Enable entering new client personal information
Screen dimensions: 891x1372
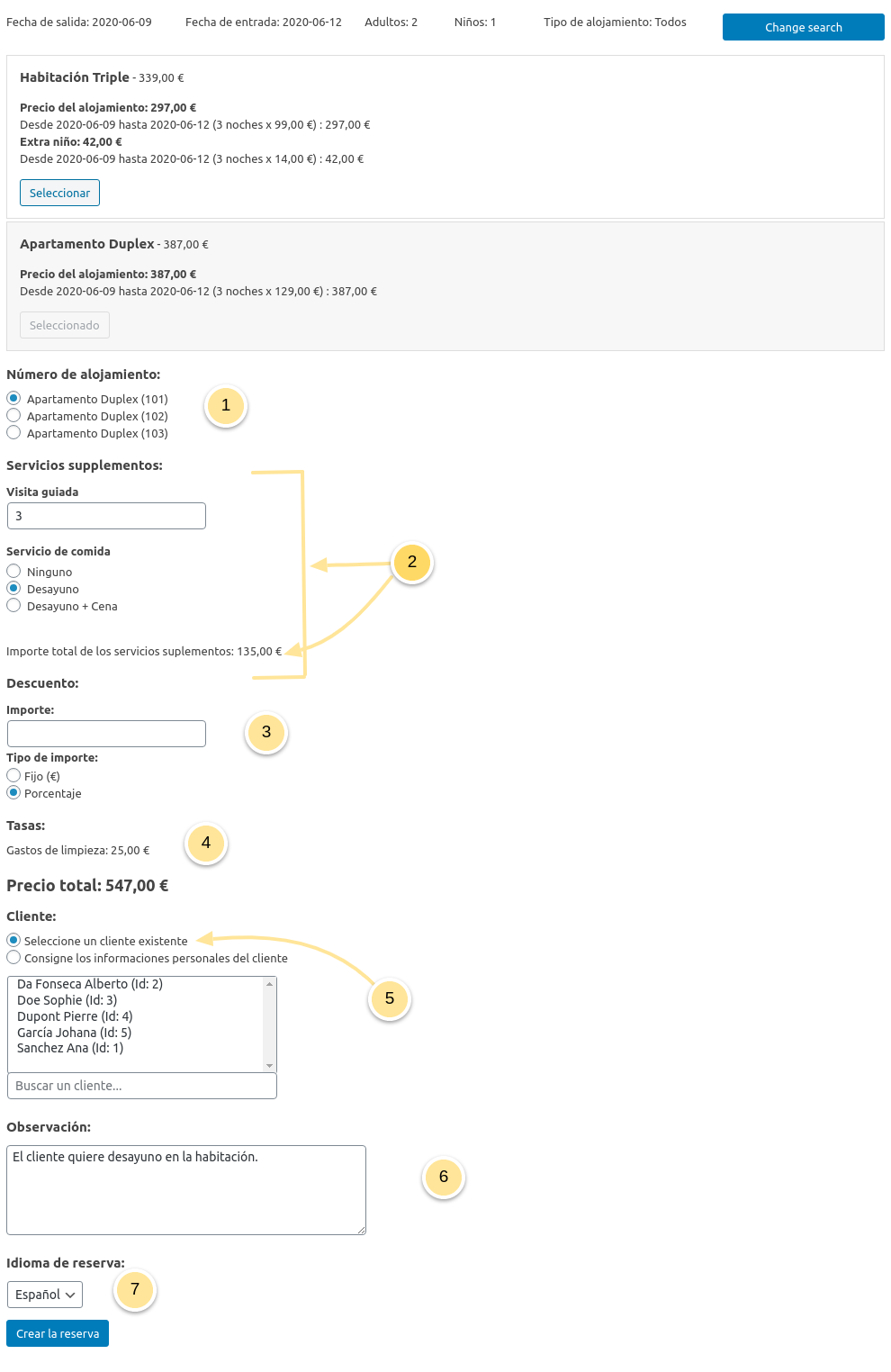(13, 957)
